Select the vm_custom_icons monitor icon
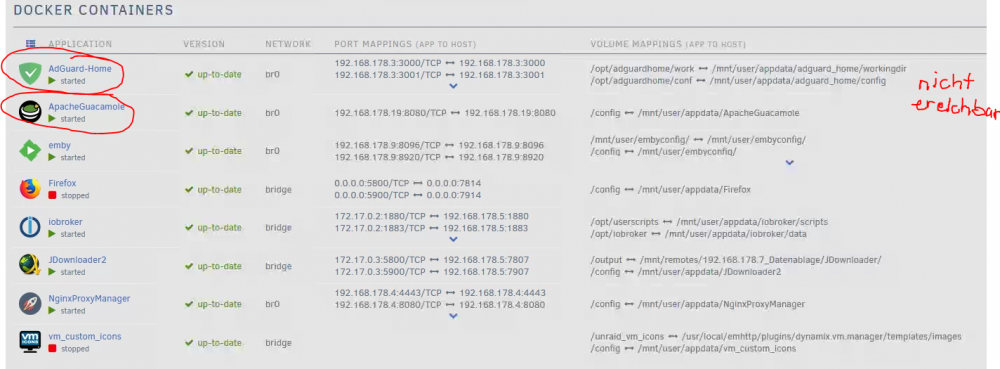Screen dimensions: 1000x369 tap(30, 342)
